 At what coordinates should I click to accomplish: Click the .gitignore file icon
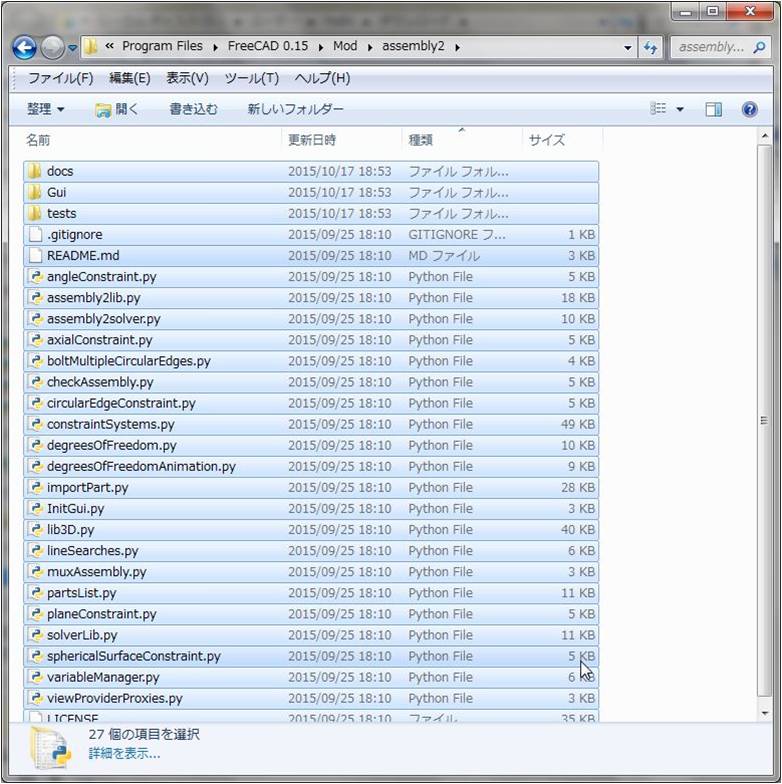tap(35, 234)
